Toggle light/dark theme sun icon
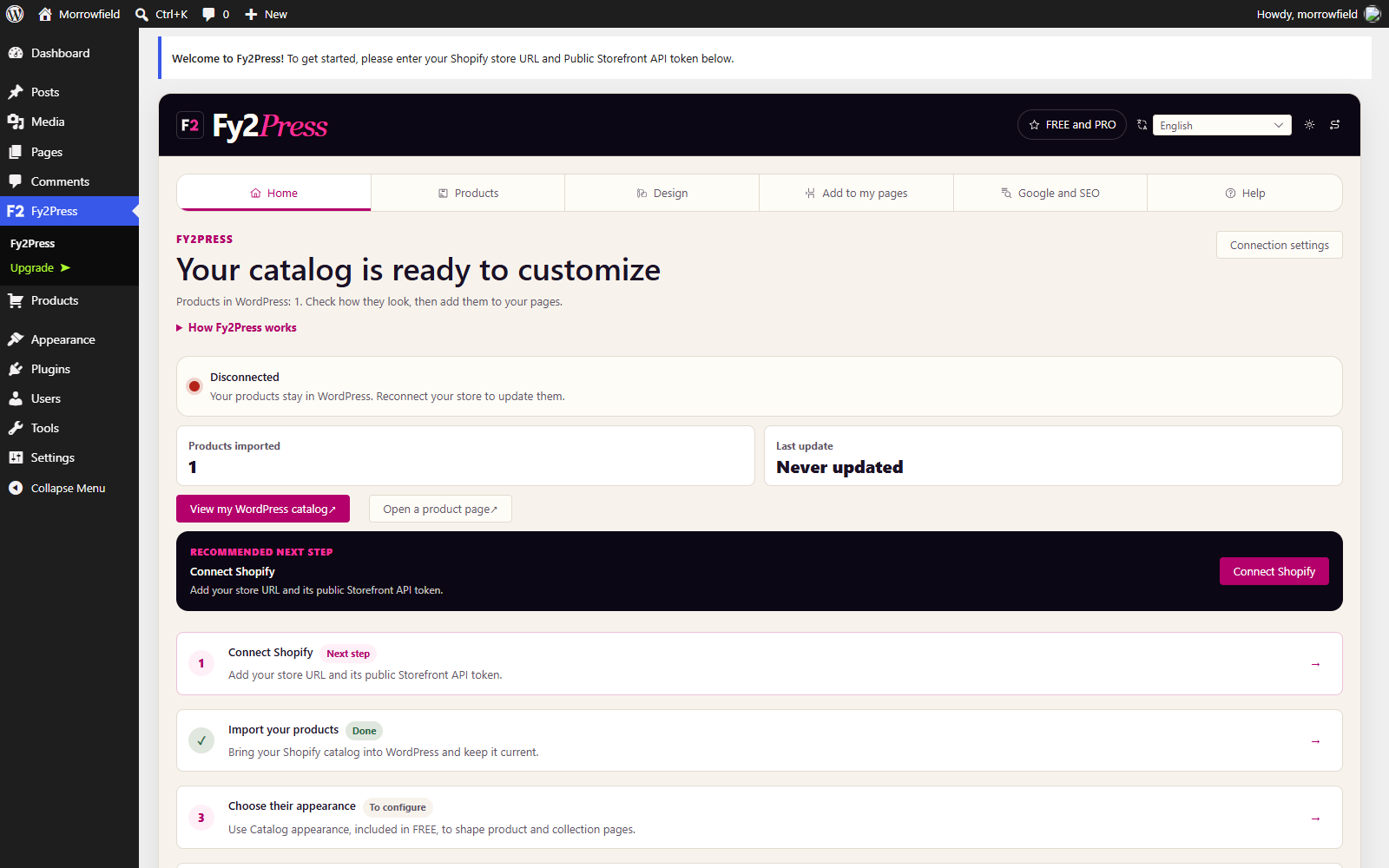This screenshot has height=868, width=1389. click(x=1309, y=125)
